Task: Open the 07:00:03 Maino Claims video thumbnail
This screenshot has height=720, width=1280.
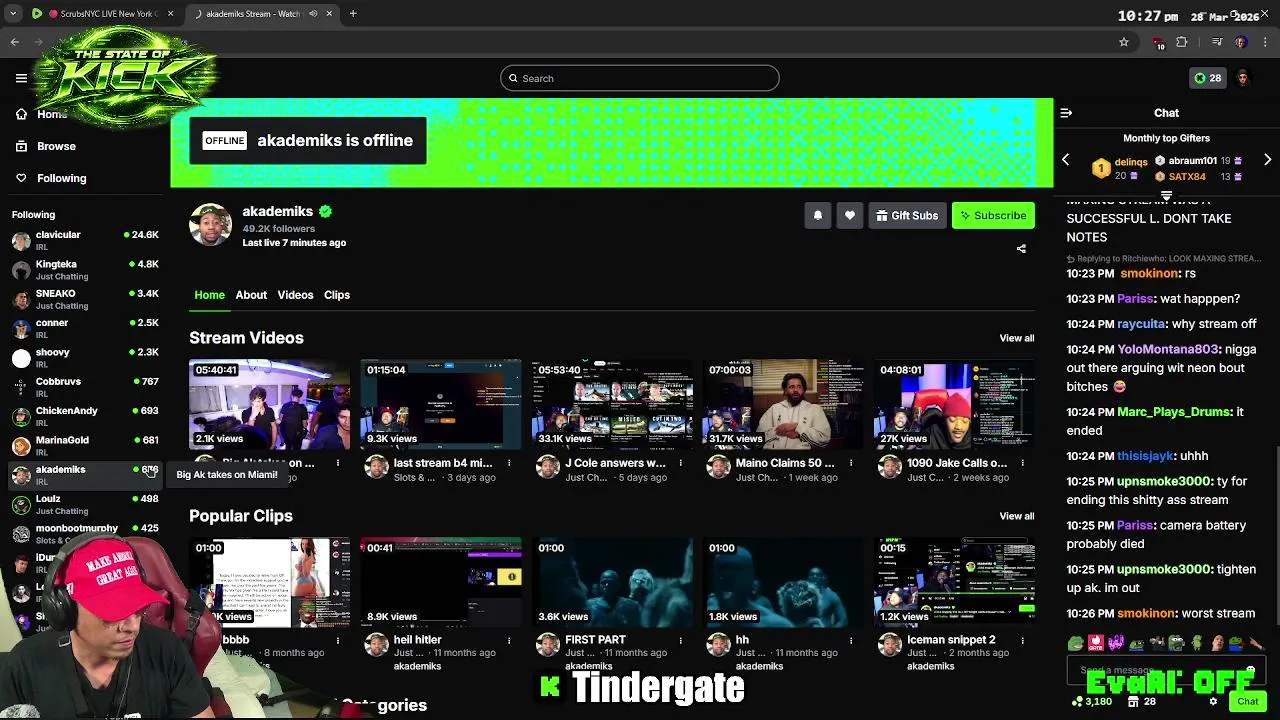Action: (x=784, y=404)
